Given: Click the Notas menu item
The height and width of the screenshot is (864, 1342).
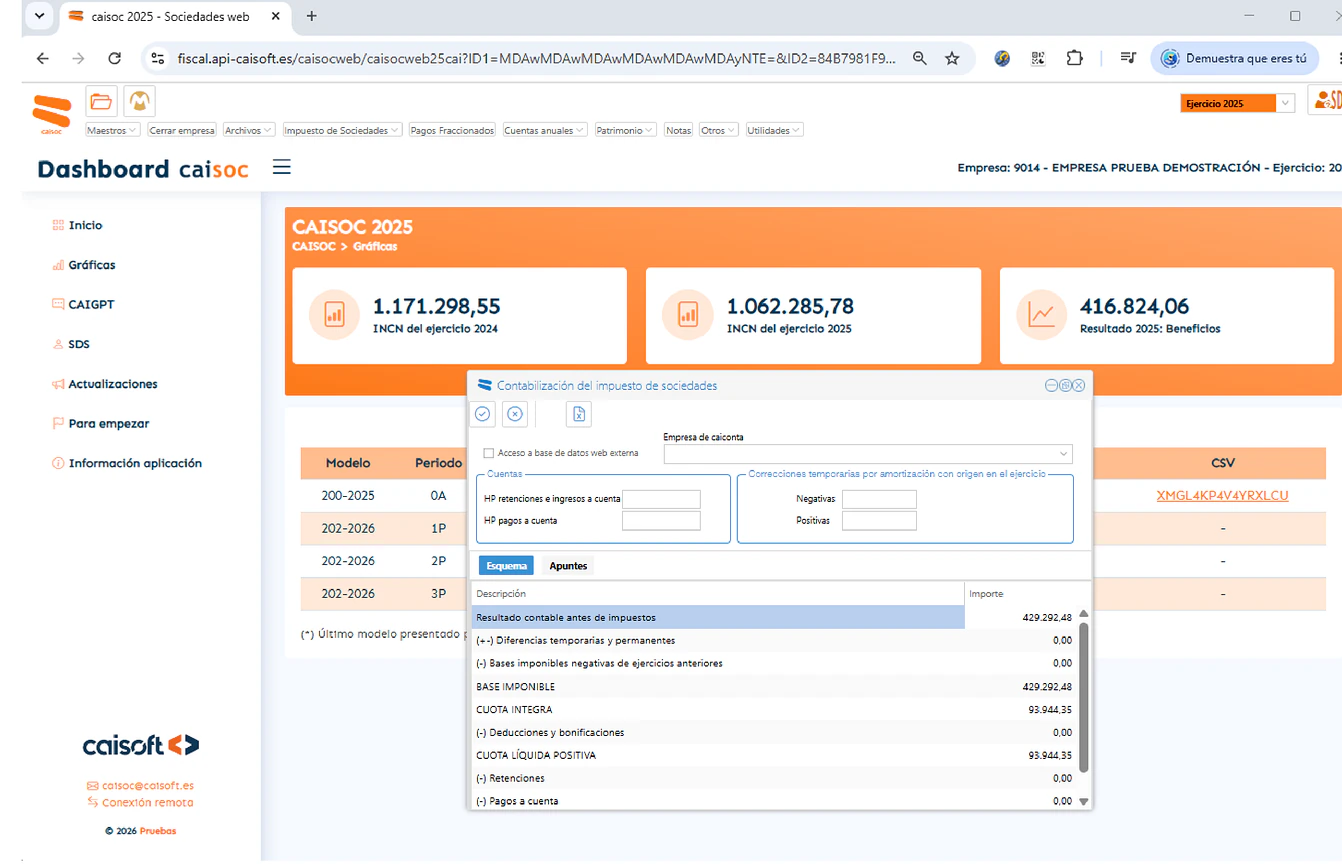Looking at the screenshot, I should tap(678, 130).
